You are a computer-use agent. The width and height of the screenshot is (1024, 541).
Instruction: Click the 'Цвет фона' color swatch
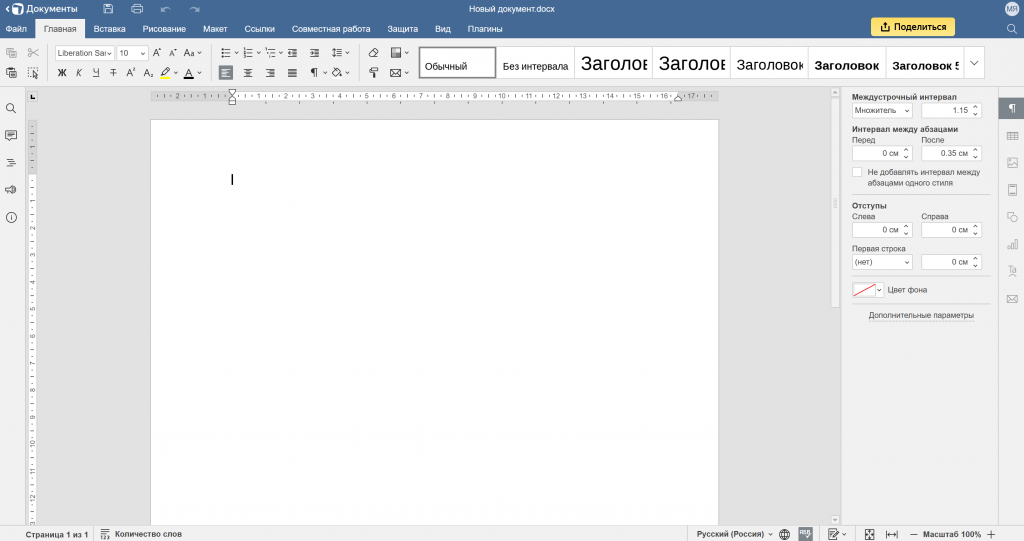[863, 290]
